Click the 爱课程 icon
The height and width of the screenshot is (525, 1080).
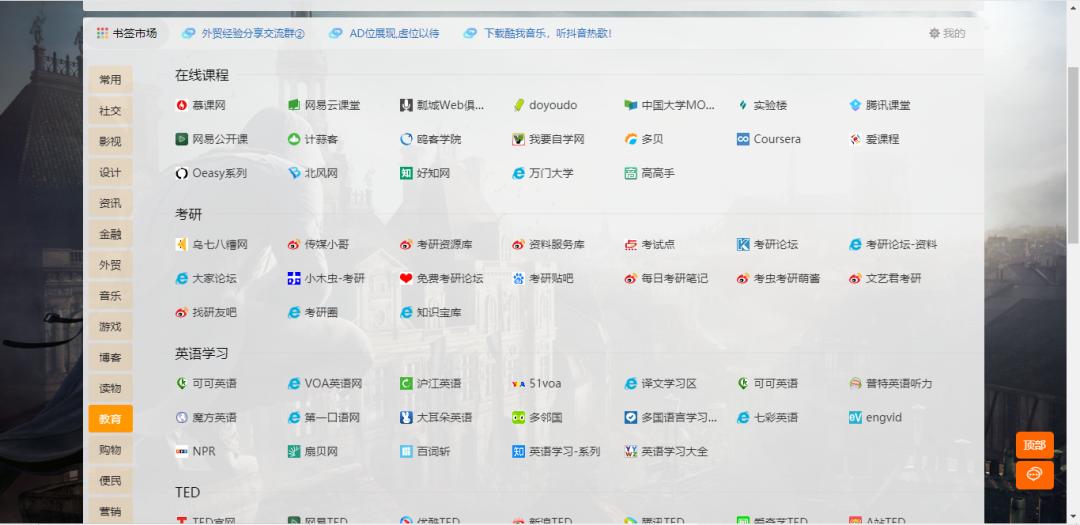click(855, 139)
